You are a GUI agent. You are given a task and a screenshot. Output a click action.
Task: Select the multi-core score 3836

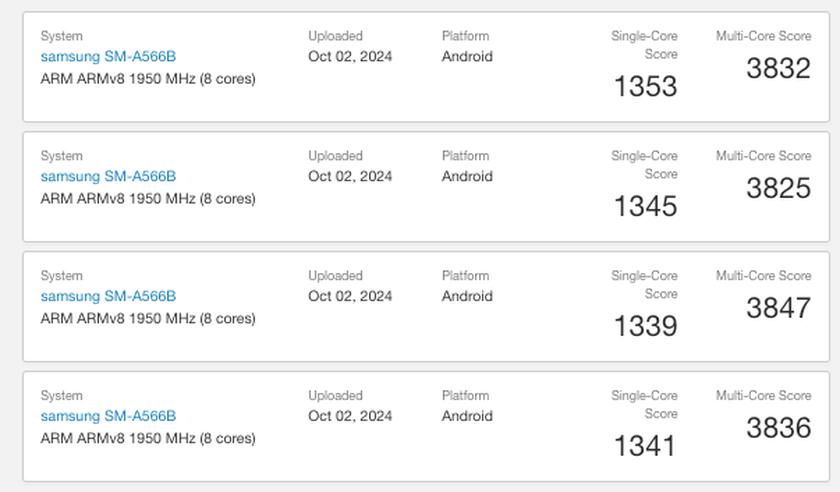pyautogui.click(x=778, y=429)
